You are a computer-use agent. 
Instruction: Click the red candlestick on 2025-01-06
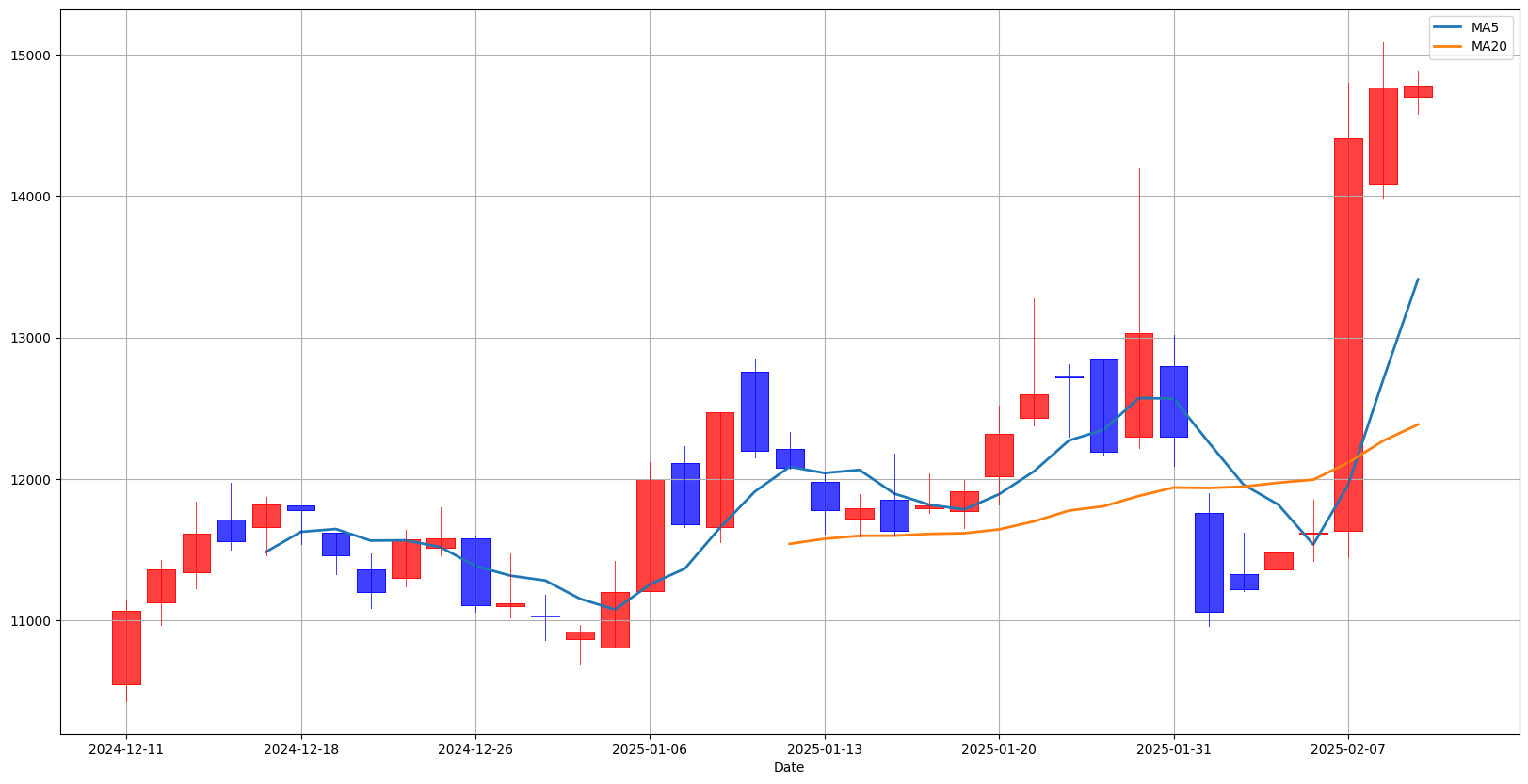[650, 535]
